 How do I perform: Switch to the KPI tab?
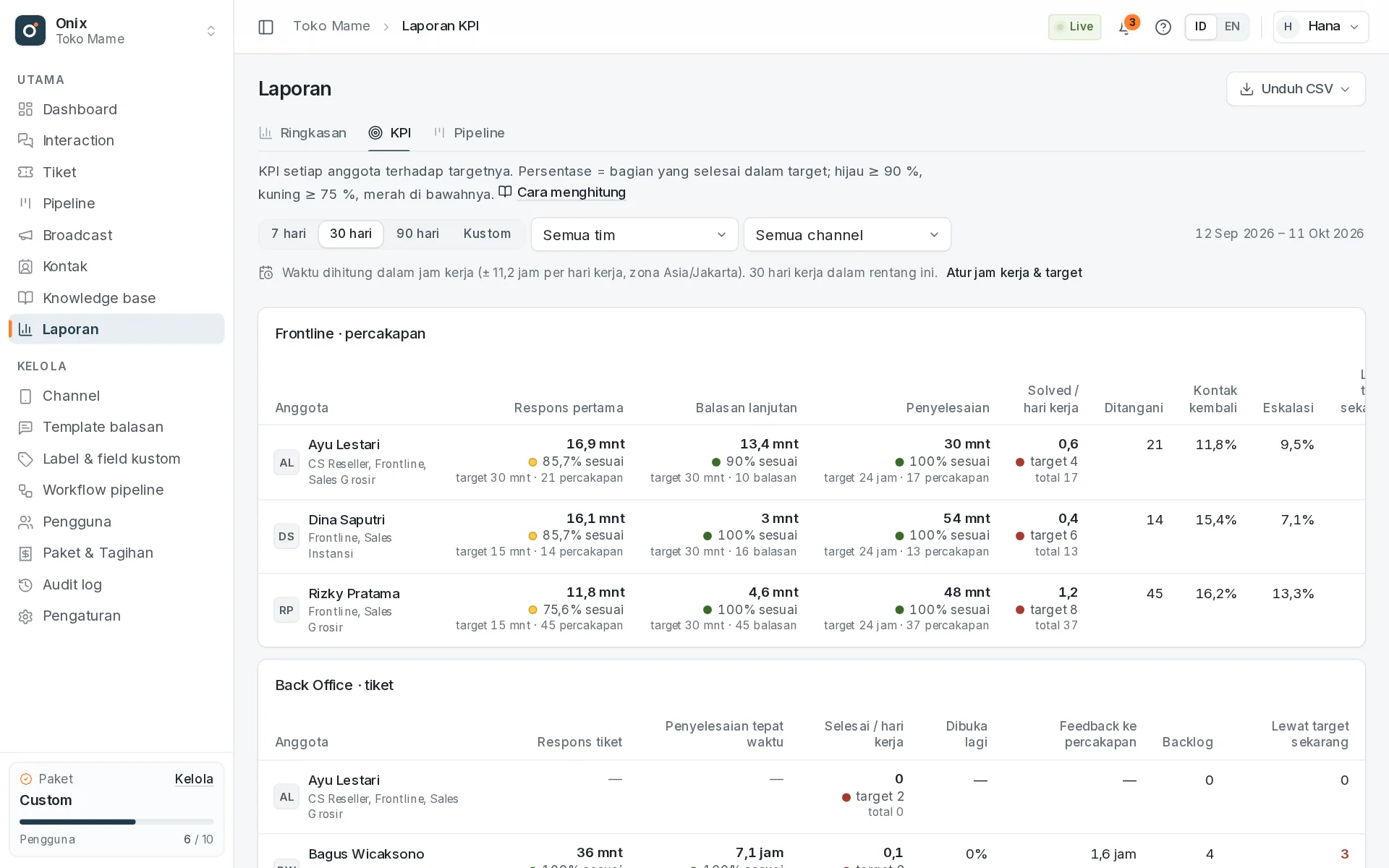pos(390,133)
